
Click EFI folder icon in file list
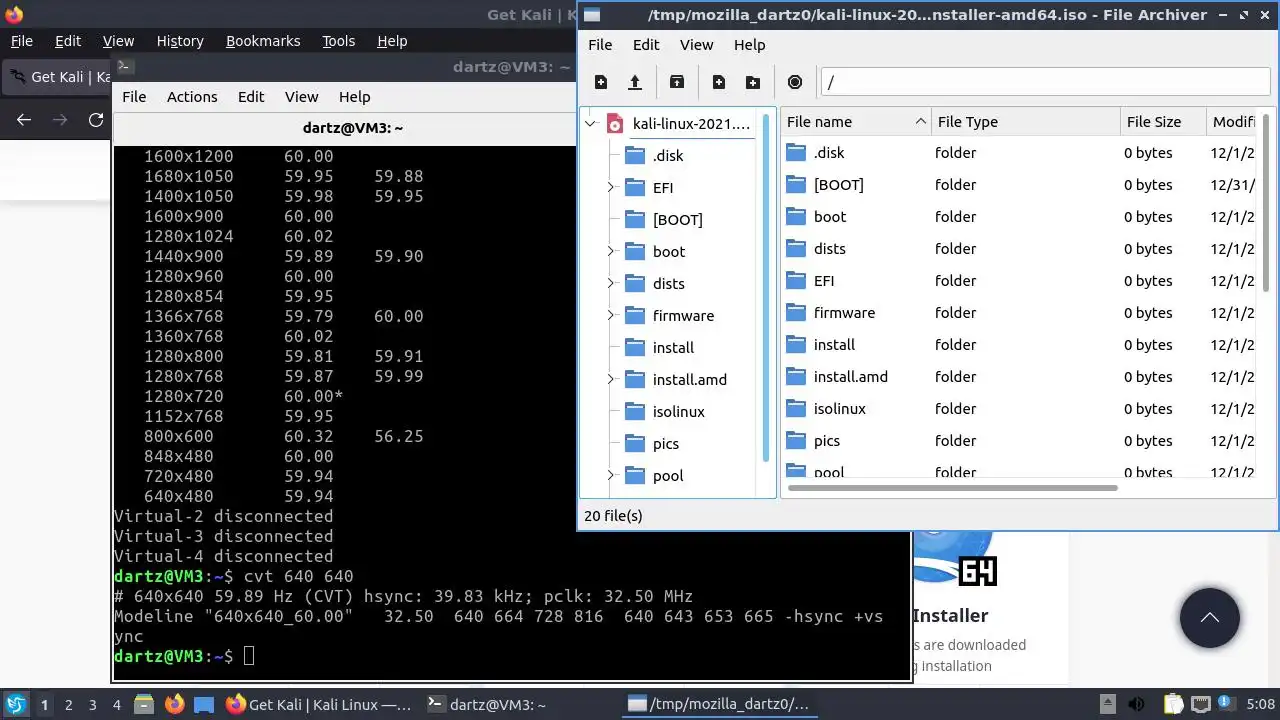796,281
